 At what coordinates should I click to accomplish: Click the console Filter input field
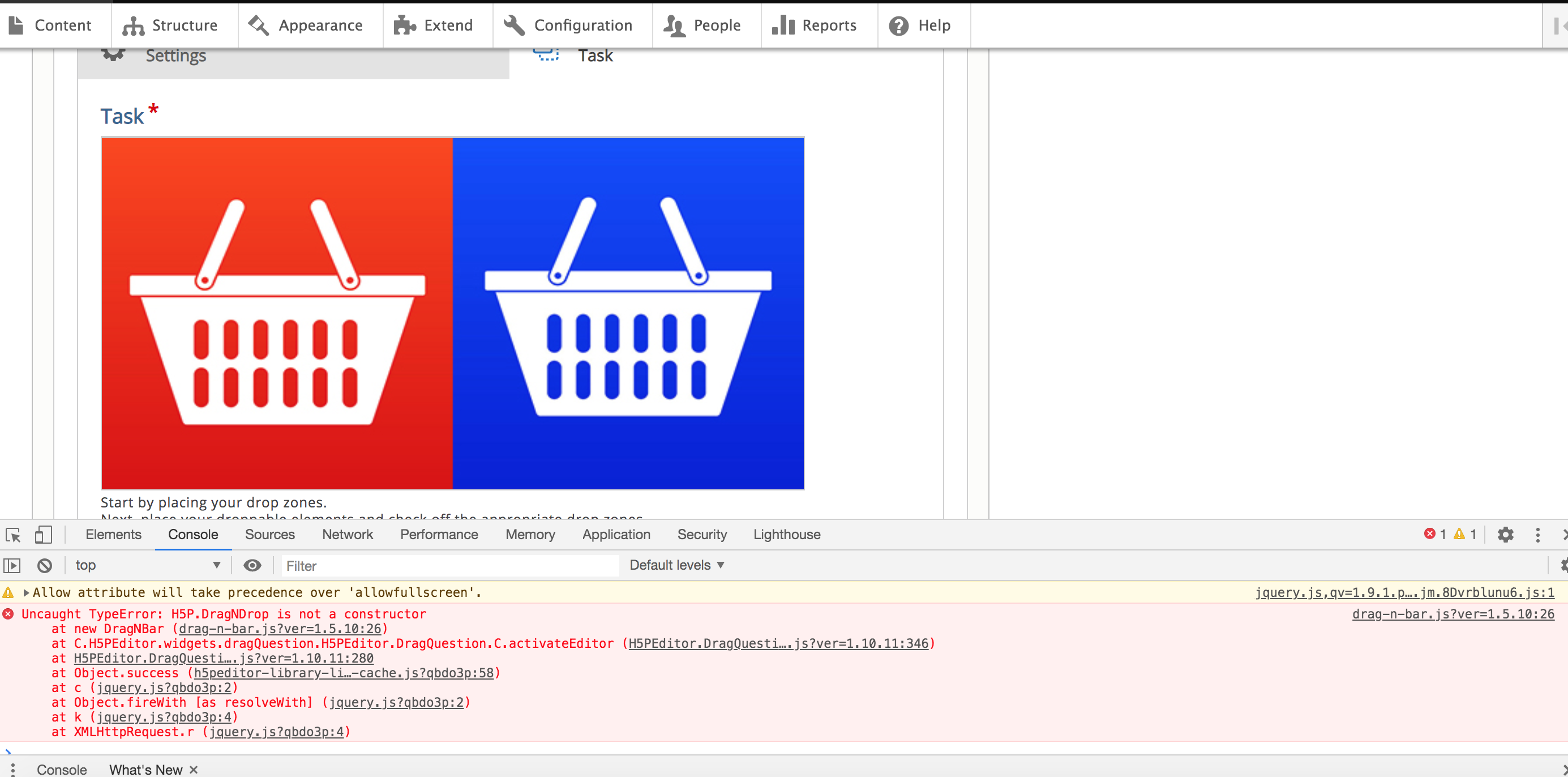449,566
